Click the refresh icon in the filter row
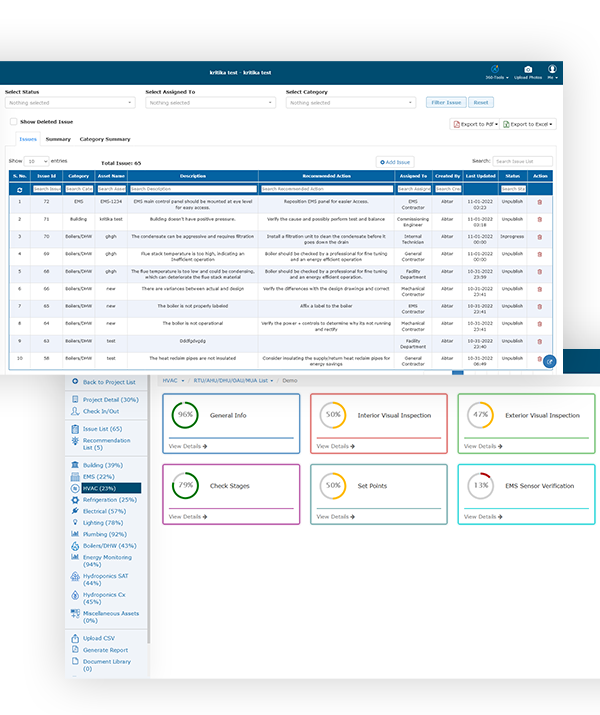Screen dimensions: 600x715 (20, 190)
